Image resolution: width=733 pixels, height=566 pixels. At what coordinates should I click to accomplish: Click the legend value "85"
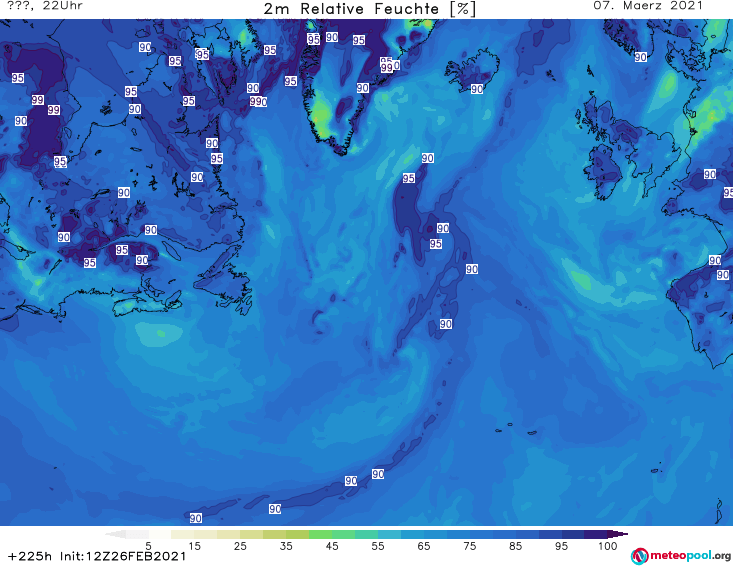[x=515, y=546]
